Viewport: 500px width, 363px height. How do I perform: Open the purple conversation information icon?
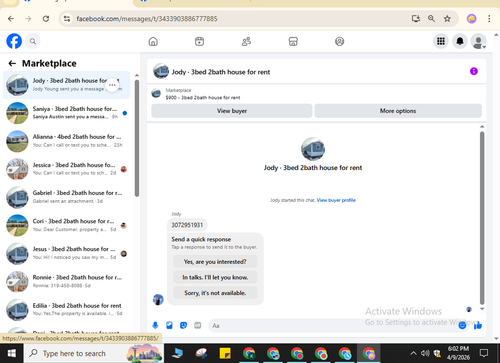[474, 71]
